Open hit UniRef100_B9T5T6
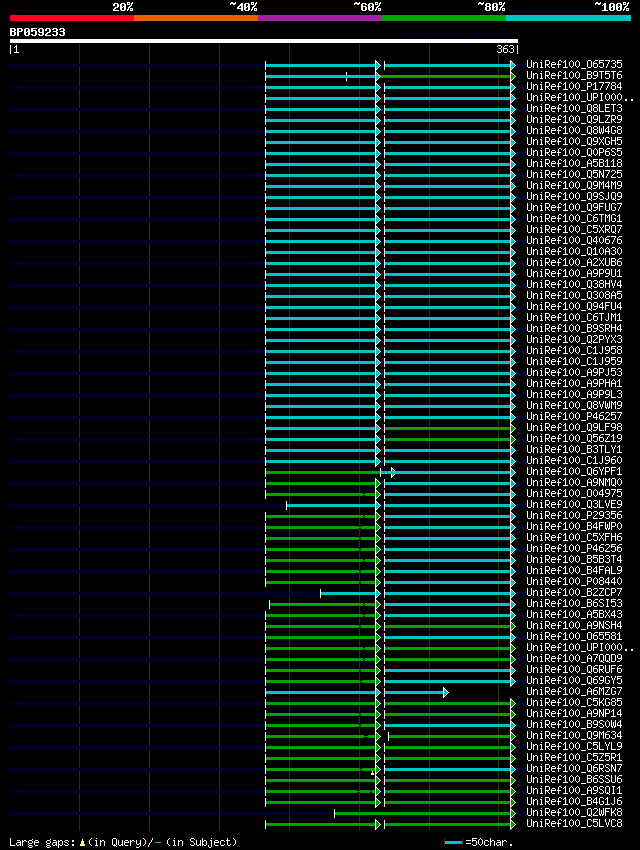The width and height of the screenshot is (640, 850). point(574,75)
